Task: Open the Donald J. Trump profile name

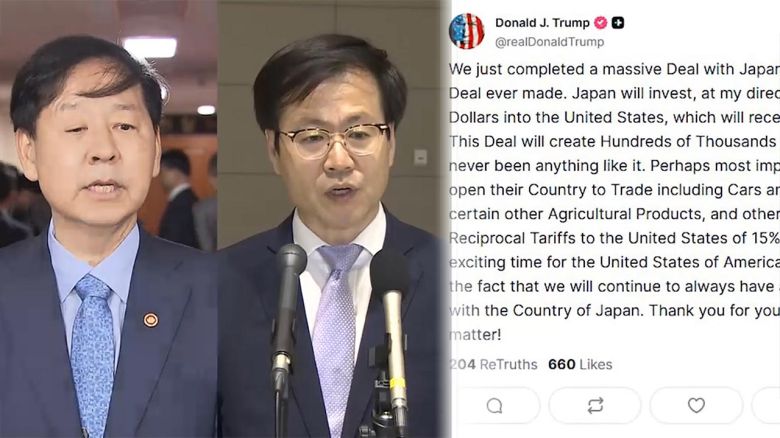Action: click(542, 23)
